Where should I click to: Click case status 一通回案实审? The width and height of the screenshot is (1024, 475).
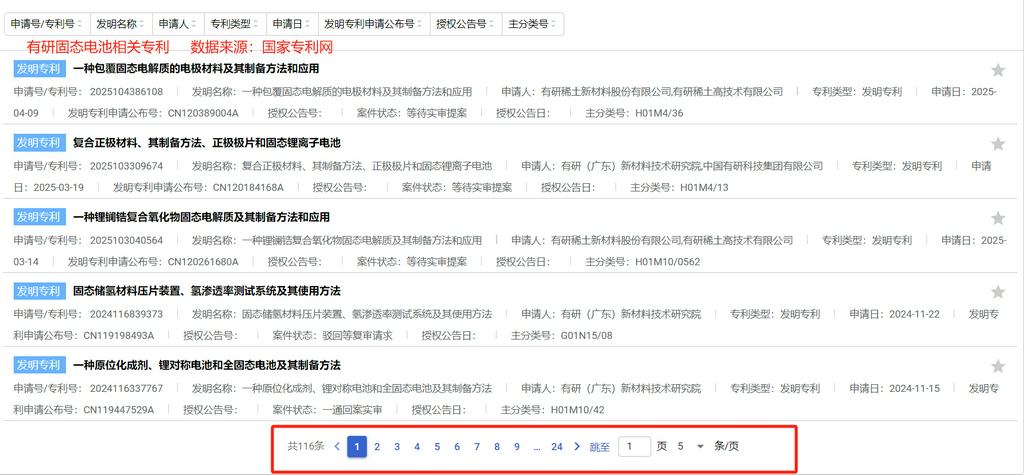click(x=353, y=410)
